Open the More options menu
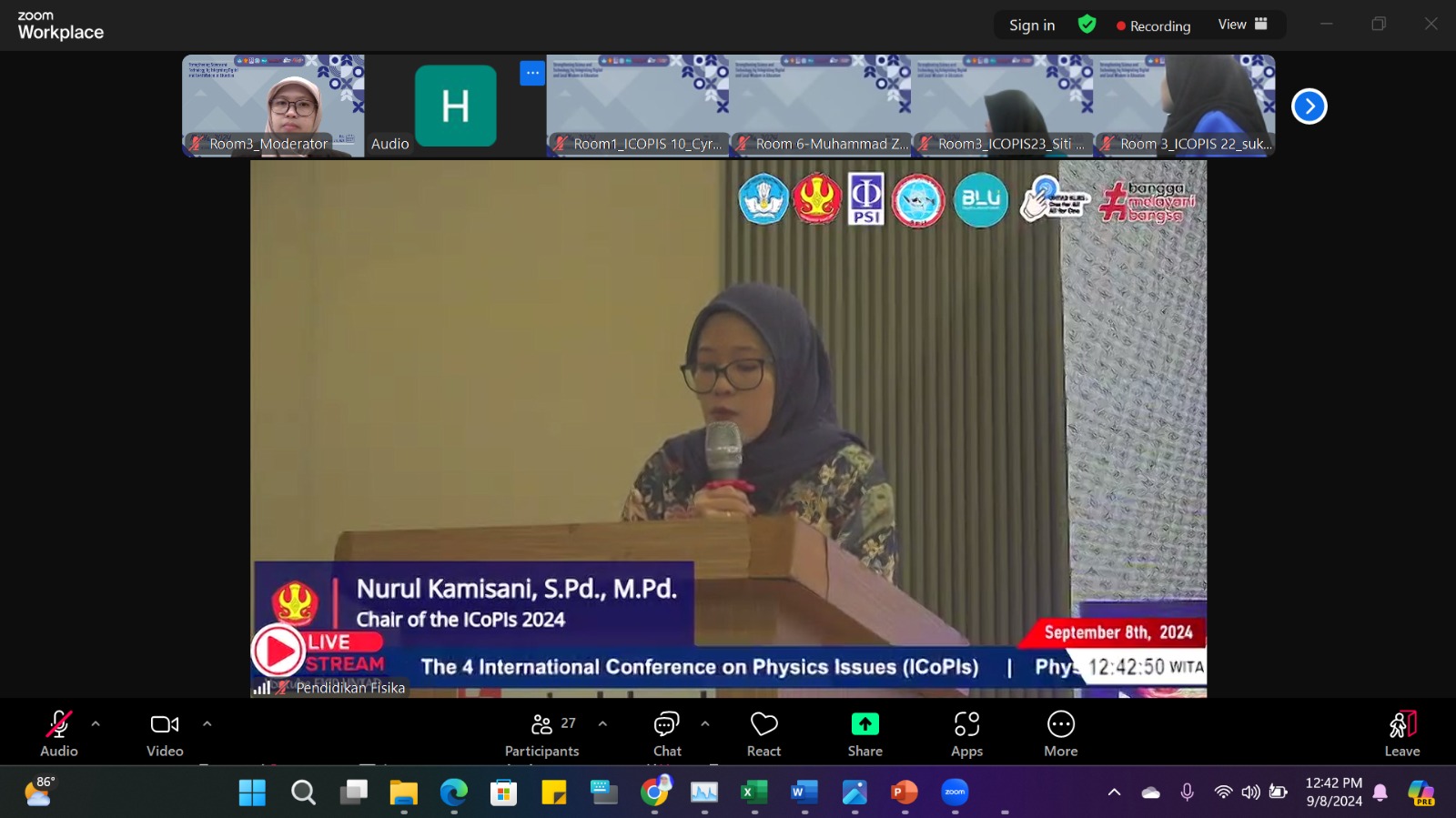This screenshot has height=818, width=1456. pyautogui.click(x=1061, y=733)
